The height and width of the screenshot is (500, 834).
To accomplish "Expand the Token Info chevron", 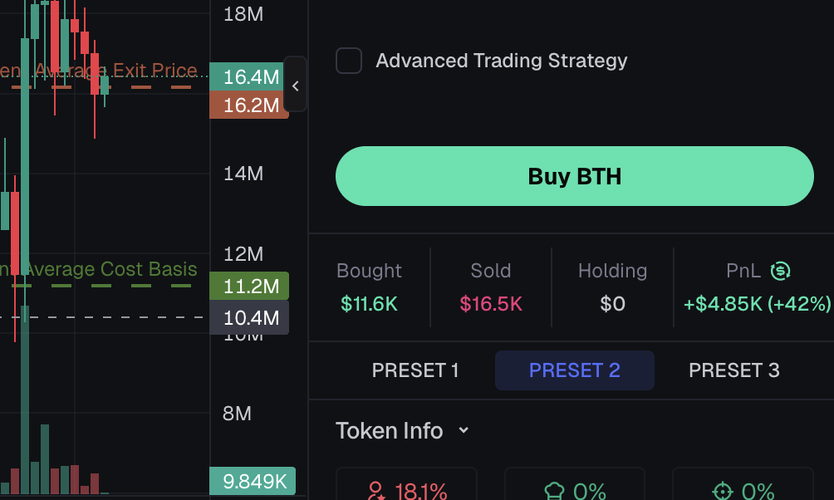I will tap(464, 430).
